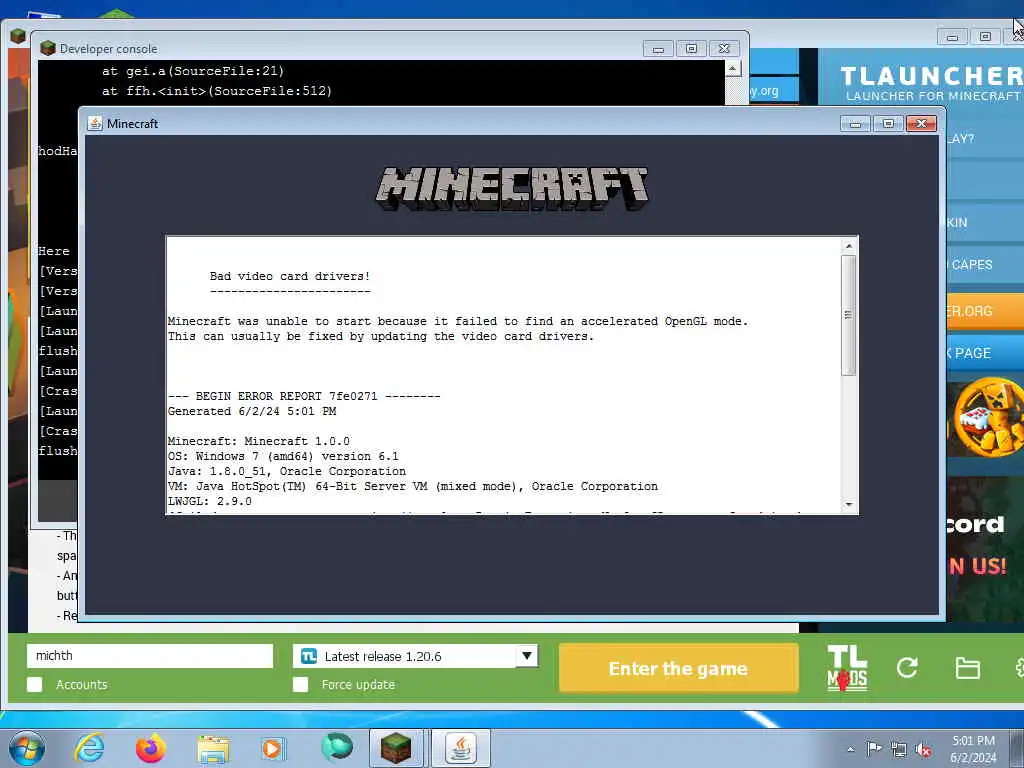This screenshot has width=1024, height=768.
Task: Click the Generated 6/2/24 5:01 PM line
Action: click(x=252, y=411)
